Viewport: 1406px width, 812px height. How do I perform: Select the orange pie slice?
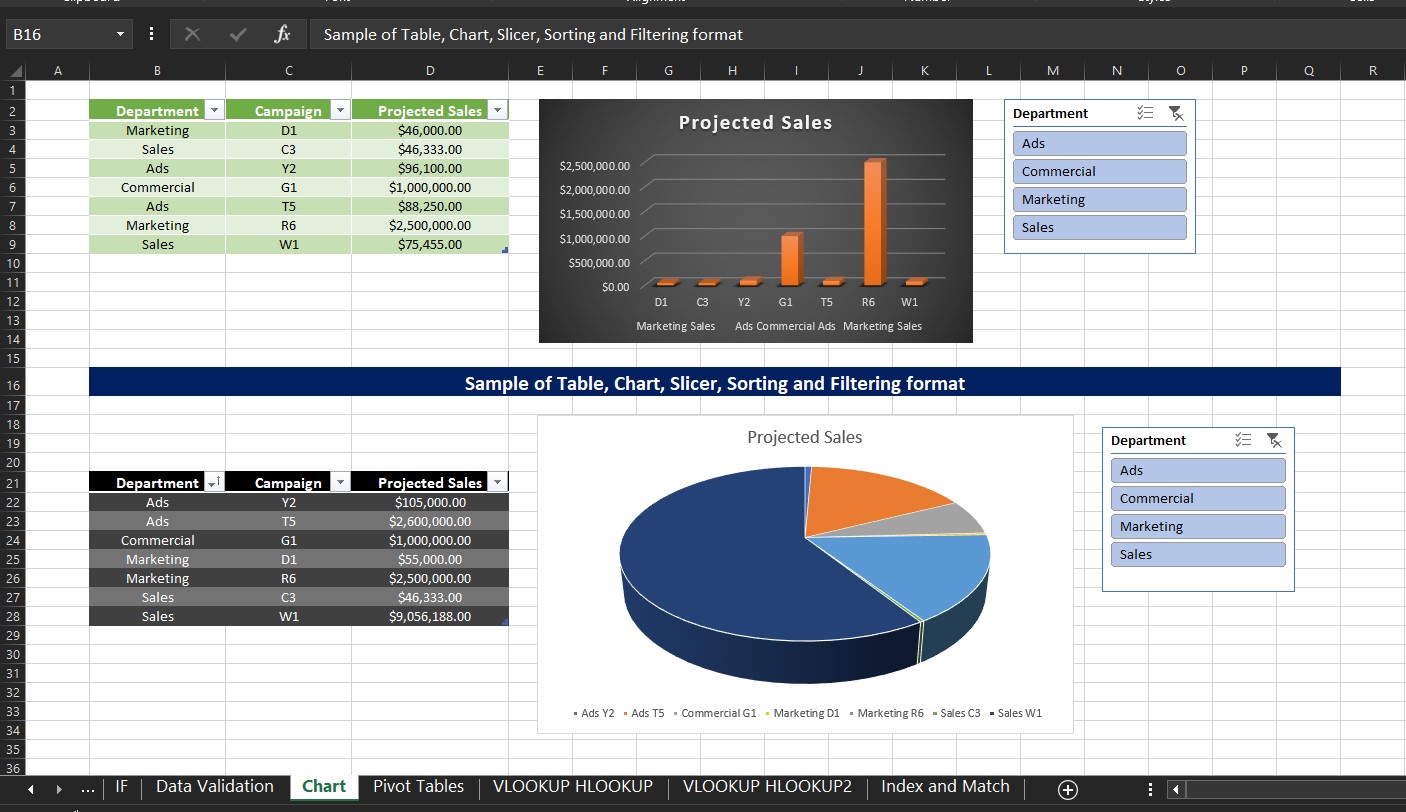pos(870,500)
